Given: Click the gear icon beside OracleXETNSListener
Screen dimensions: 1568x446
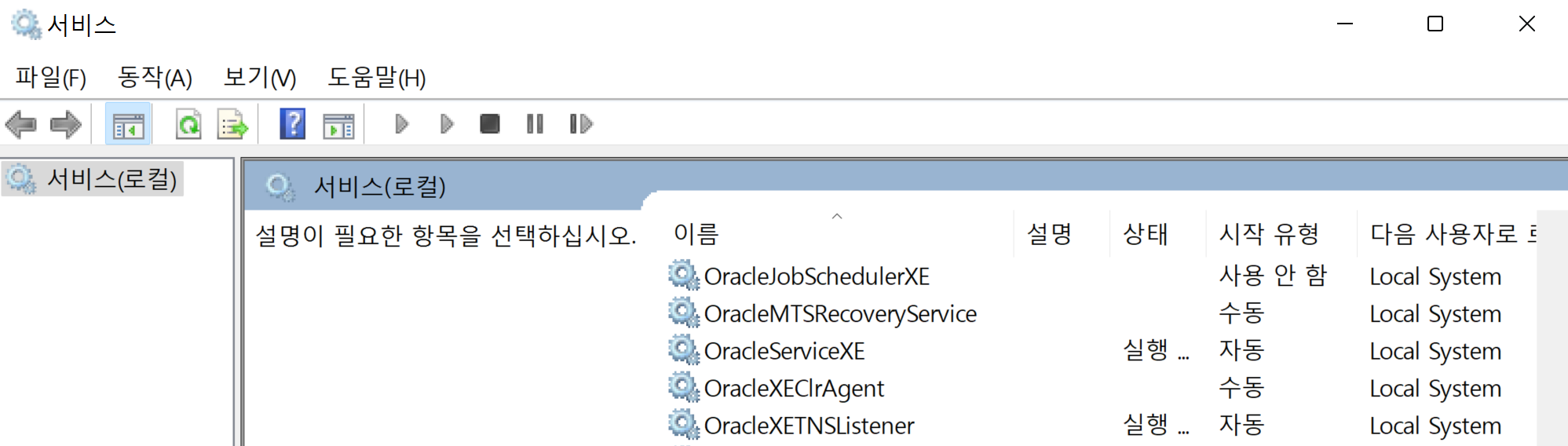Looking at the screenshot, I should pos(684,425).
